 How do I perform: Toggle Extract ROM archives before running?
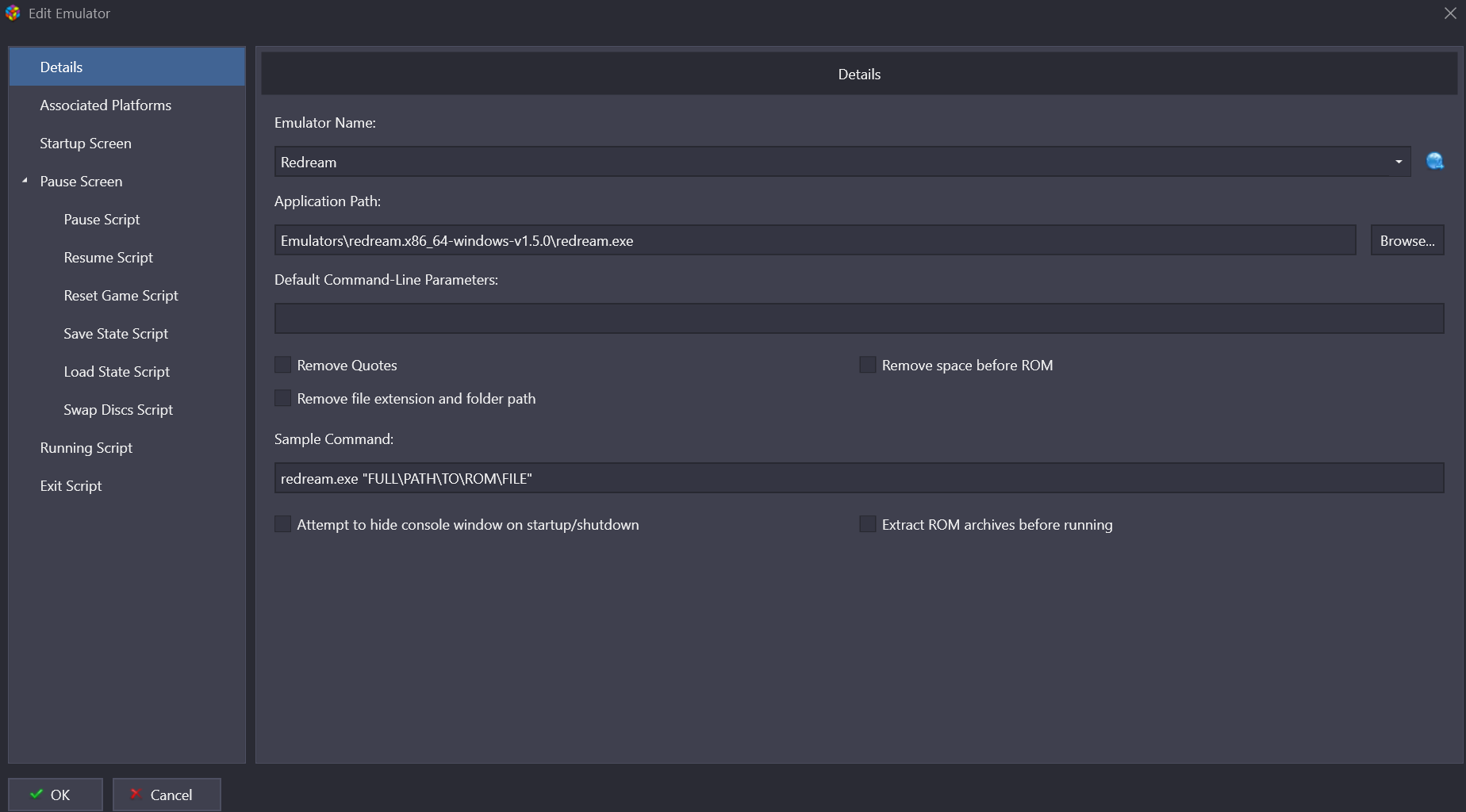tap(868, 524)
